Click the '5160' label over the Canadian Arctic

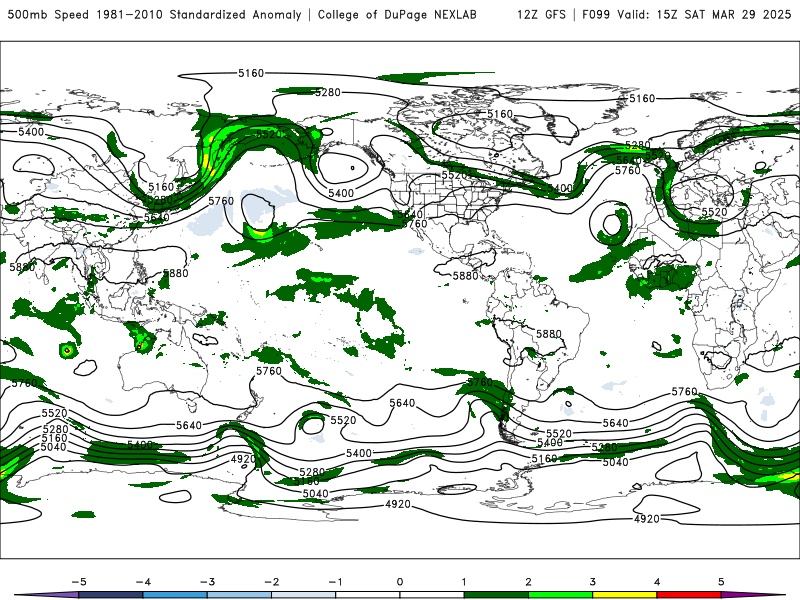tap(500, 114)
